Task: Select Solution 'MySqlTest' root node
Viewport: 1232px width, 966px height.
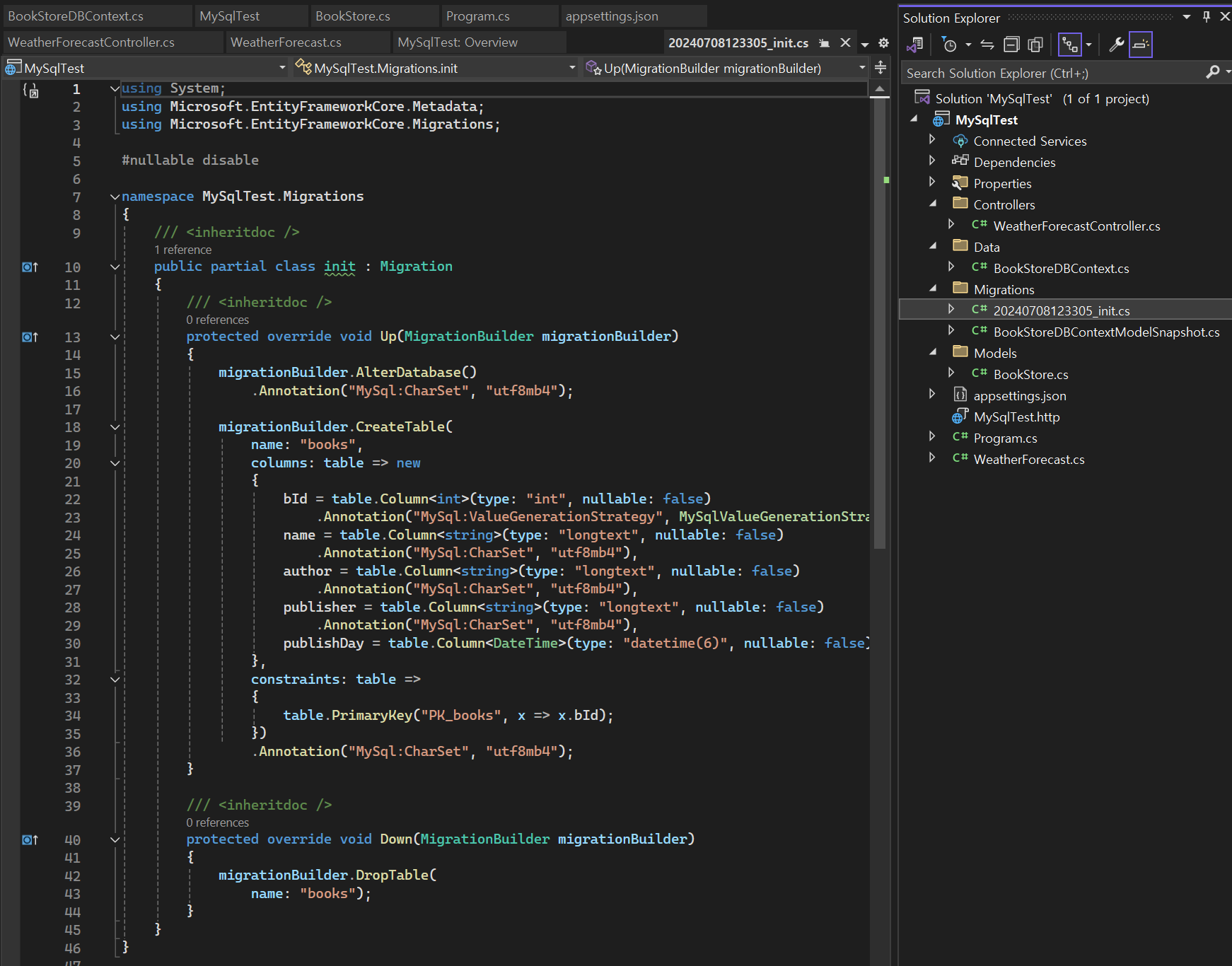Action: 1042,98
